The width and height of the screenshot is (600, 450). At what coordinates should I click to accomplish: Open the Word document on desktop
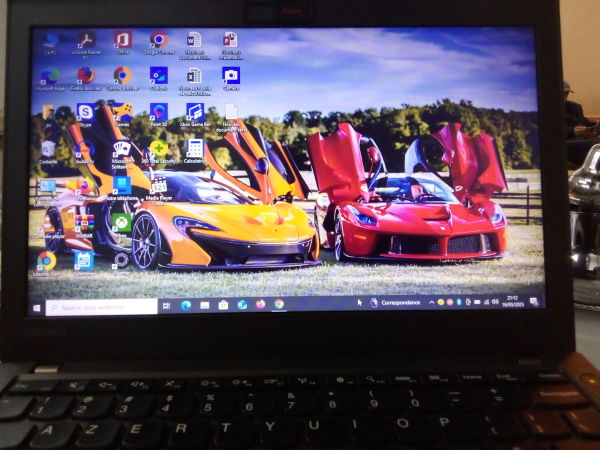point(193,40)
